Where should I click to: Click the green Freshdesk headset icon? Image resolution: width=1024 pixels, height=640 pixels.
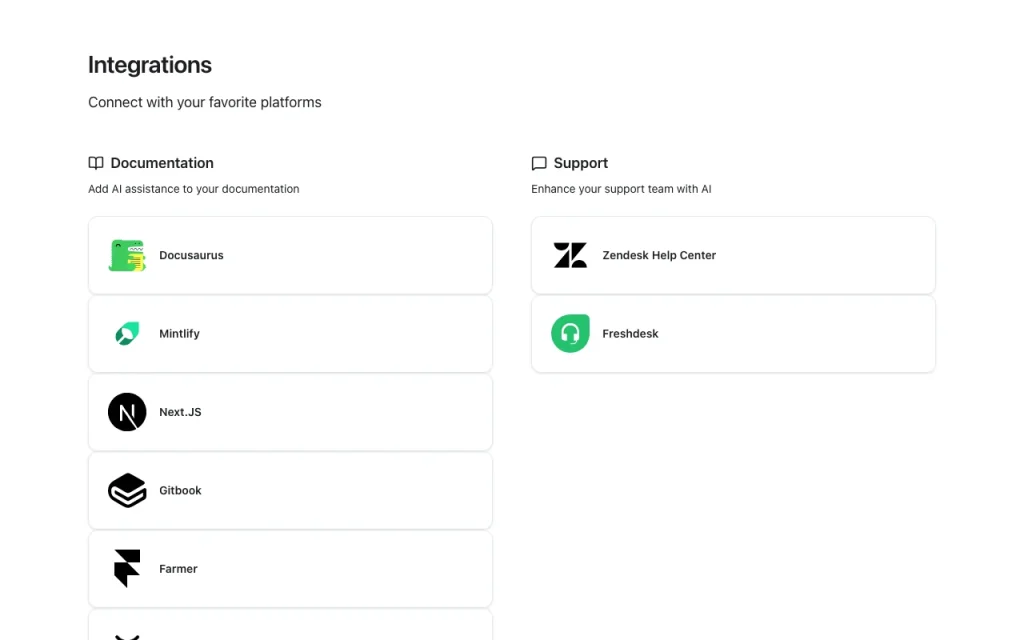point(570,334)
